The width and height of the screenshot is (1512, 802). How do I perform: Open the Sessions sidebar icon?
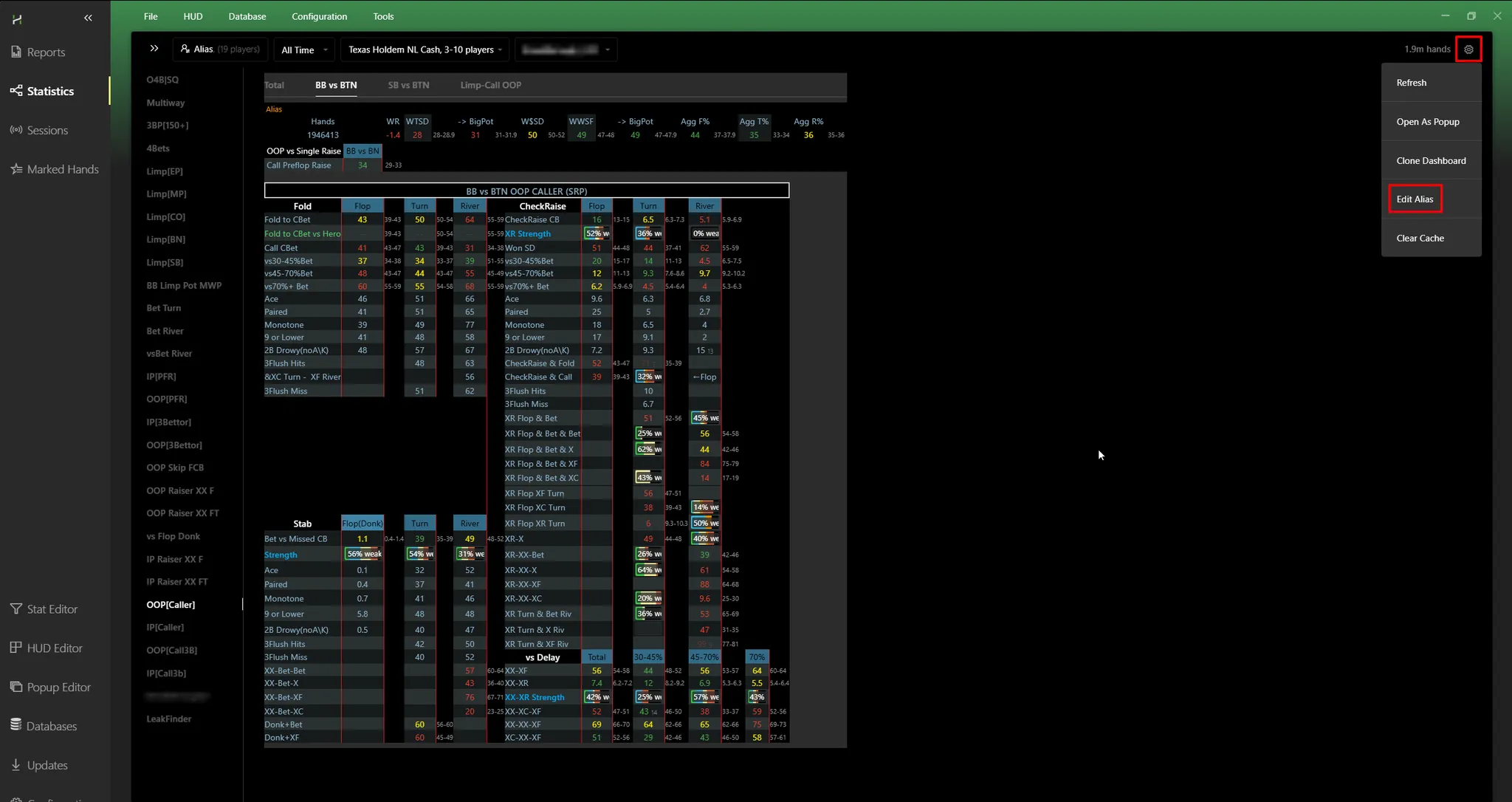[16, 130]
